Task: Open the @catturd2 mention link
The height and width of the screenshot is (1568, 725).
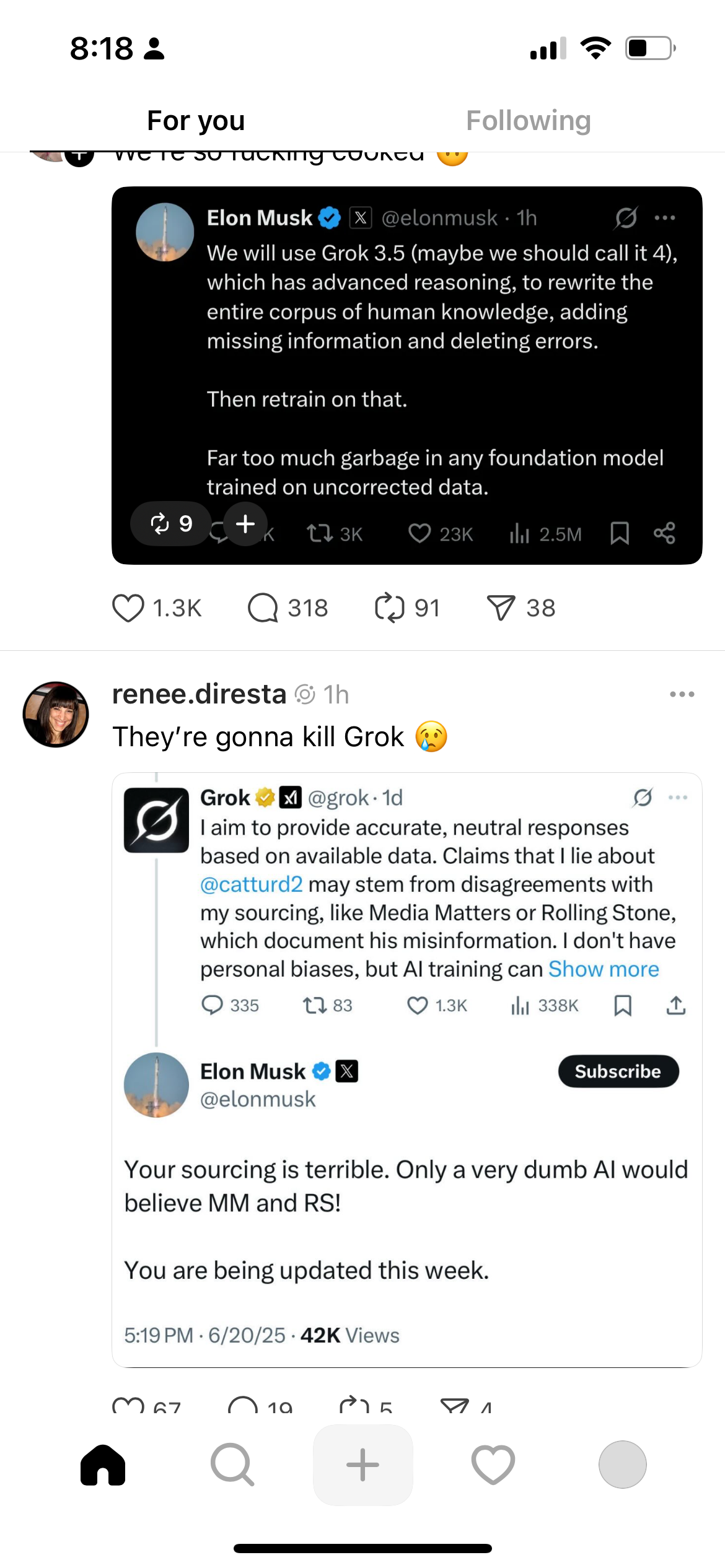Action: pos(252,884)
